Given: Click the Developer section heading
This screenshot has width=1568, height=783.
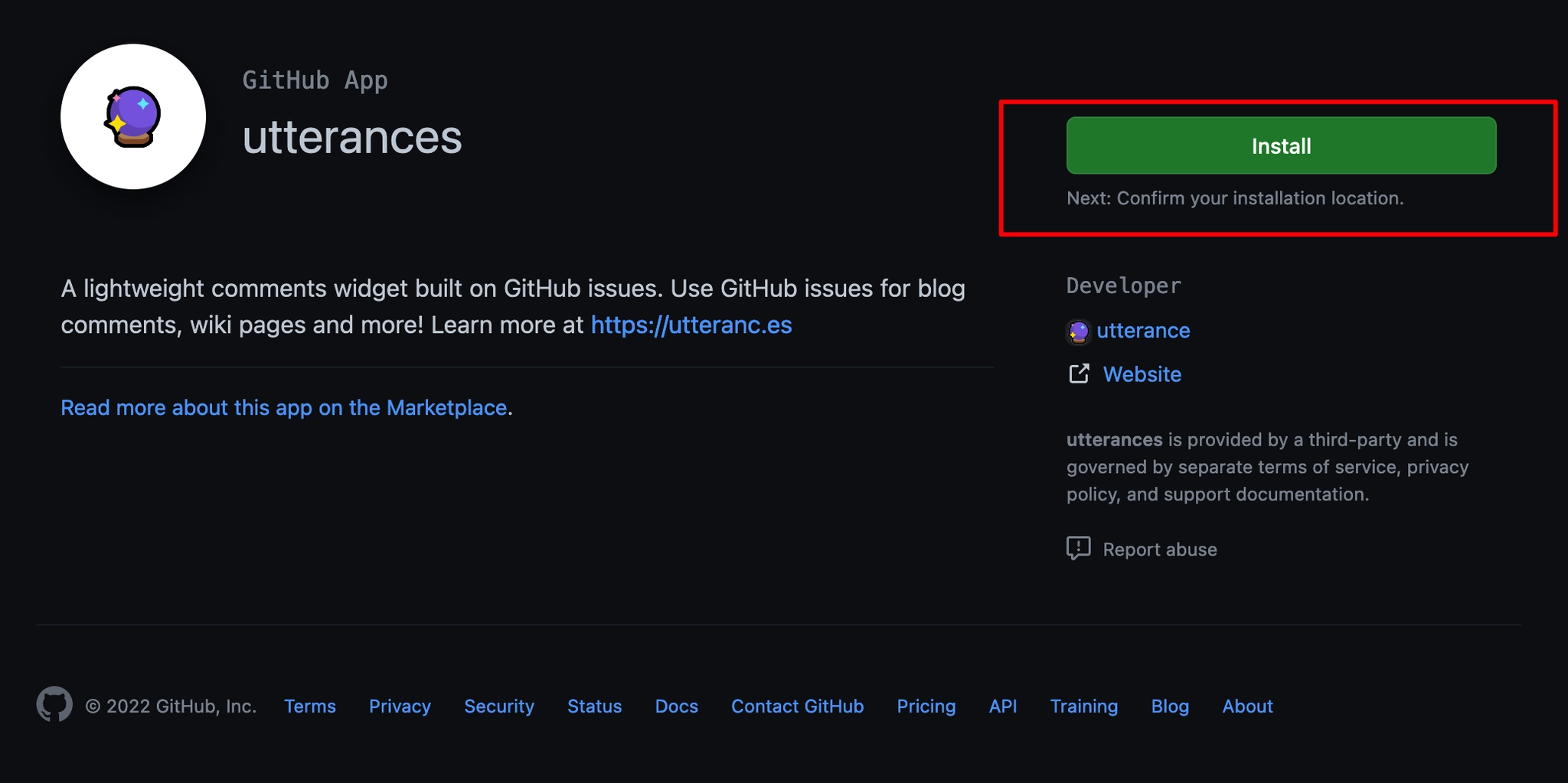Looking at the screenshot, I should point(1124,285).
